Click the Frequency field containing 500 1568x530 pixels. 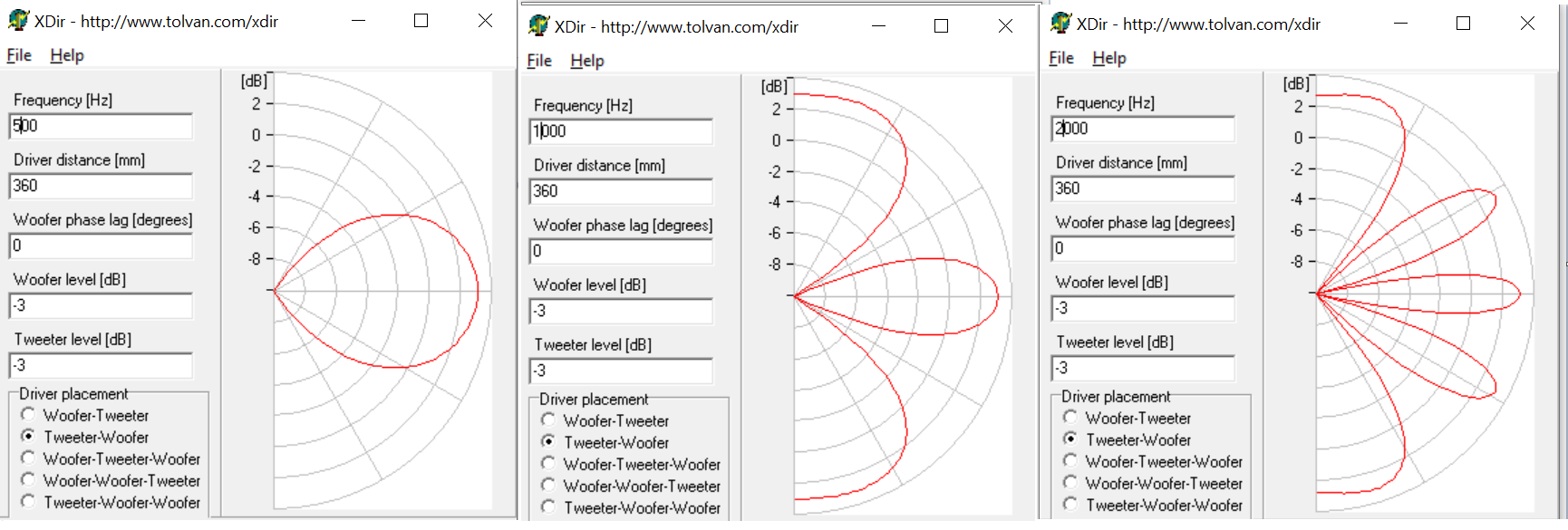coord(101,126)
